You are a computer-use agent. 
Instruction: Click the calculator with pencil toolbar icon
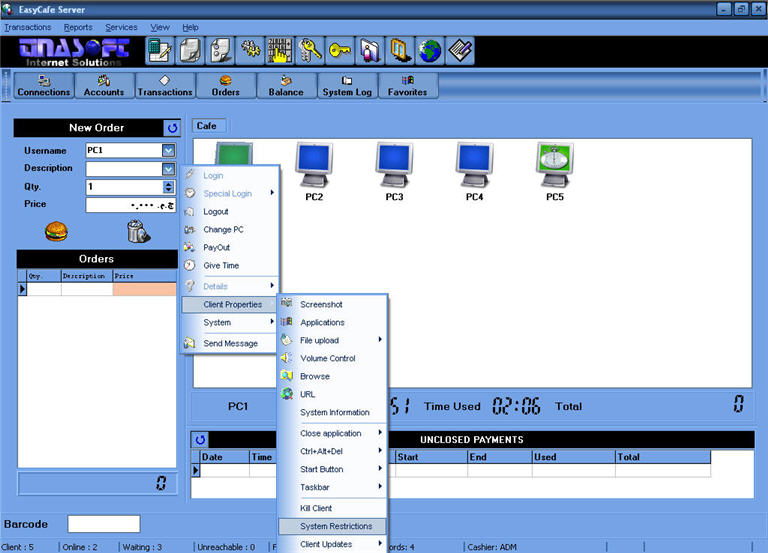click(x=160, y=50)
